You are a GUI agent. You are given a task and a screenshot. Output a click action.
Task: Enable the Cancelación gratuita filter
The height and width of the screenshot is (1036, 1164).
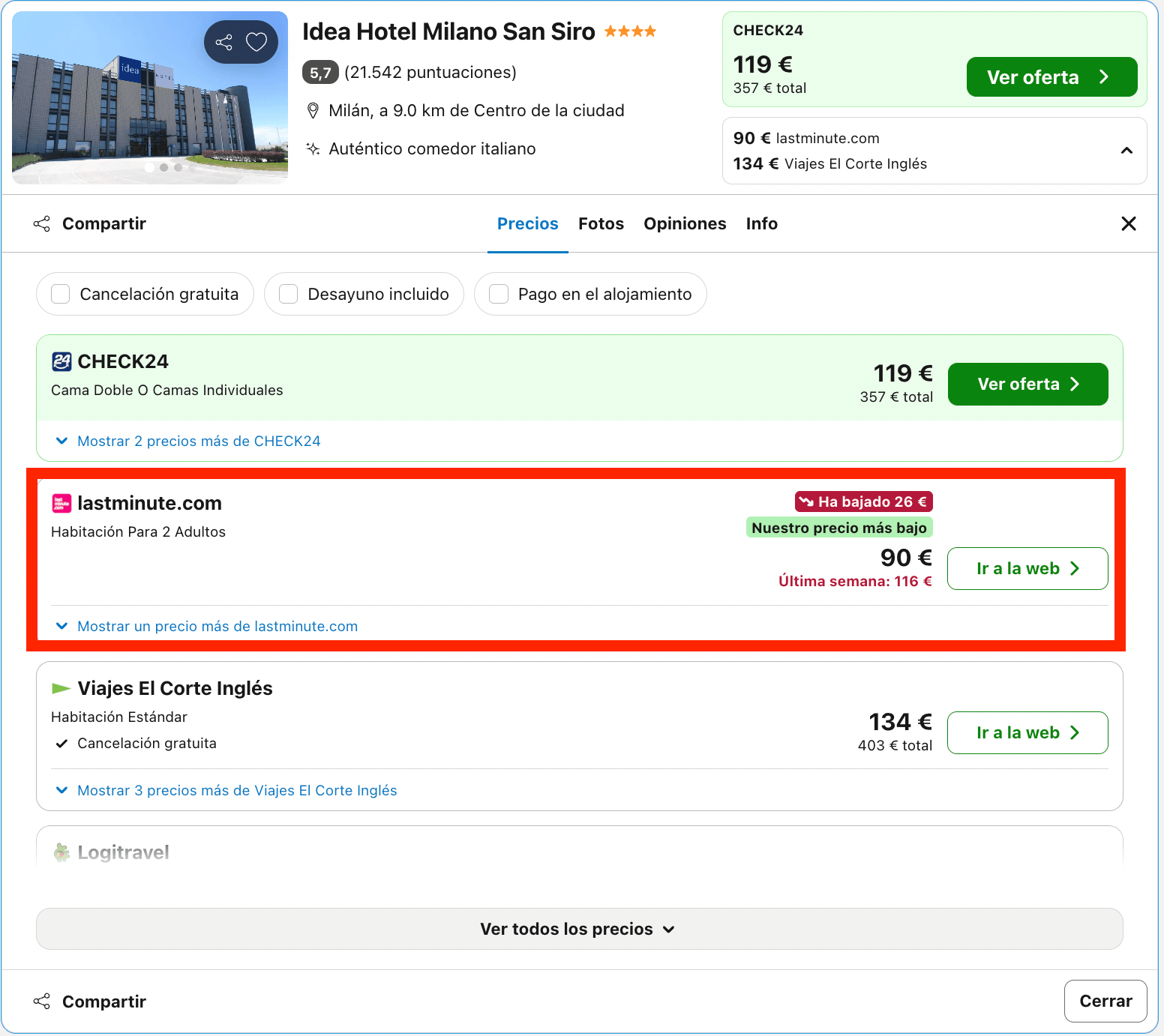coord(61,294)
